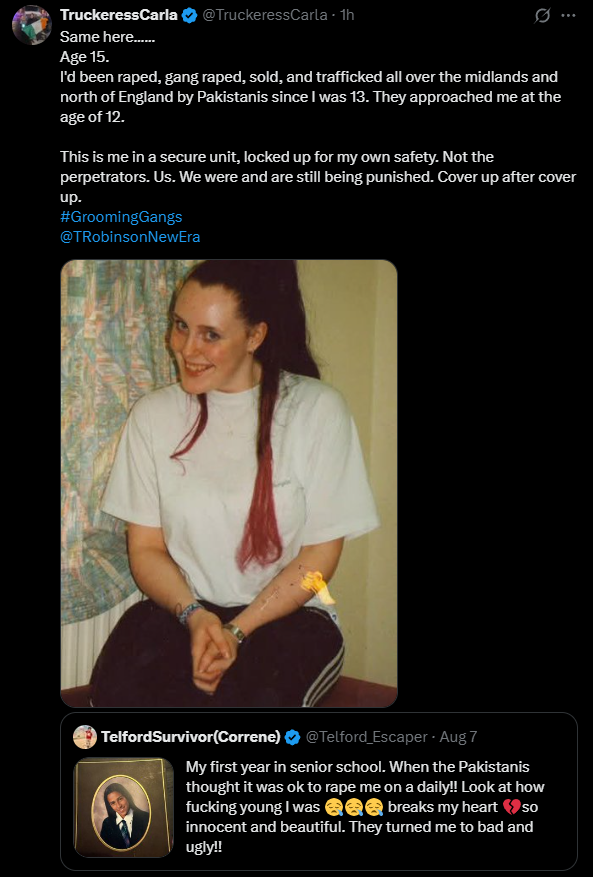593x877 pixels.
Task: Open the quoted tweet's oval portrait thumbnail
Action: coord(124,808)
